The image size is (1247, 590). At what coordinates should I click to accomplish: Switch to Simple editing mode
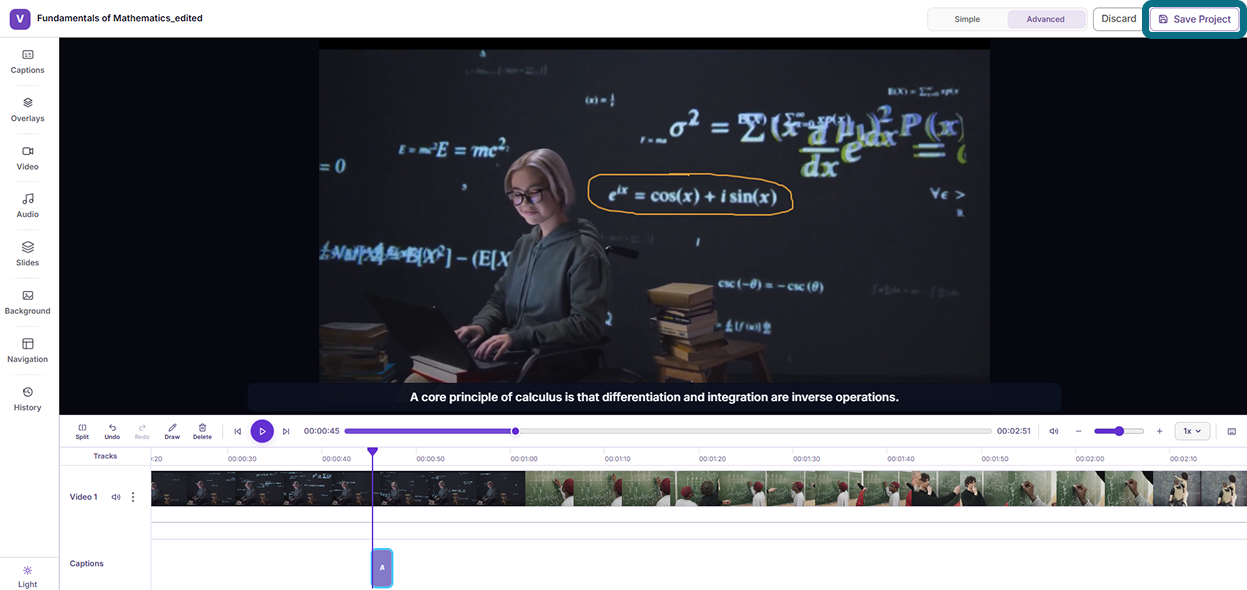(967, 19)
